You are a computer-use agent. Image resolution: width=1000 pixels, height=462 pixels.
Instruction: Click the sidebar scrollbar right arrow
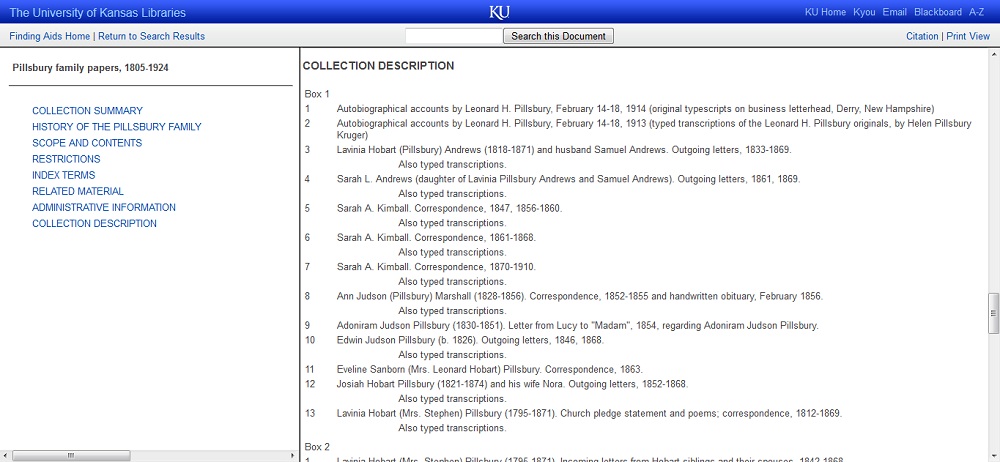point(294,456)
